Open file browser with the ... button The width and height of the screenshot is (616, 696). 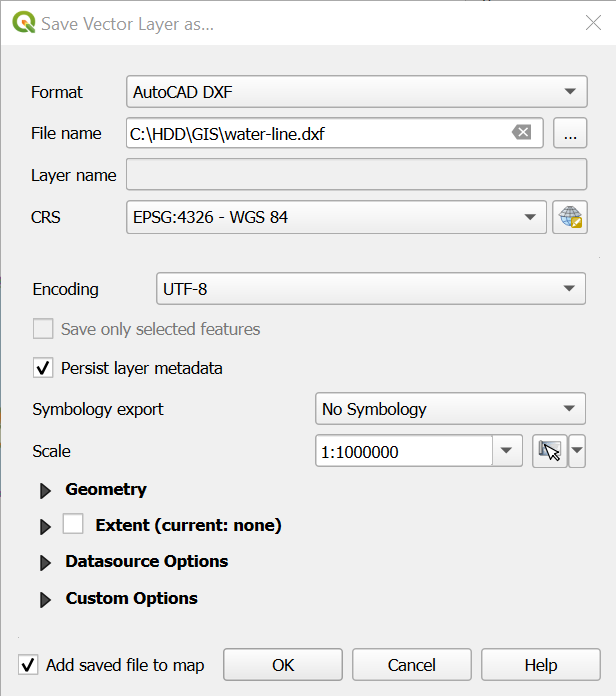coord(569,133)
